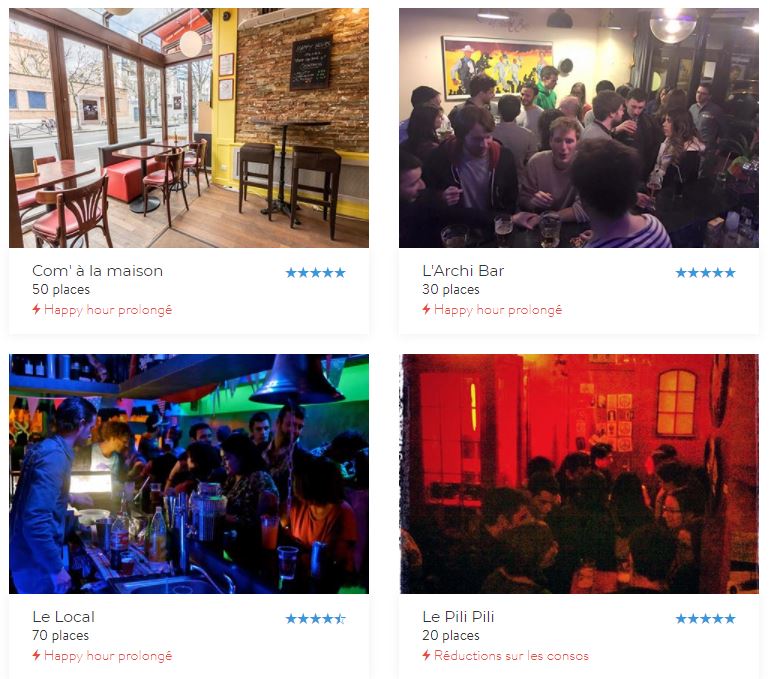The image size is (777, 679).
Task: Click '50 places' capacity text
Action: click(61, 289)
